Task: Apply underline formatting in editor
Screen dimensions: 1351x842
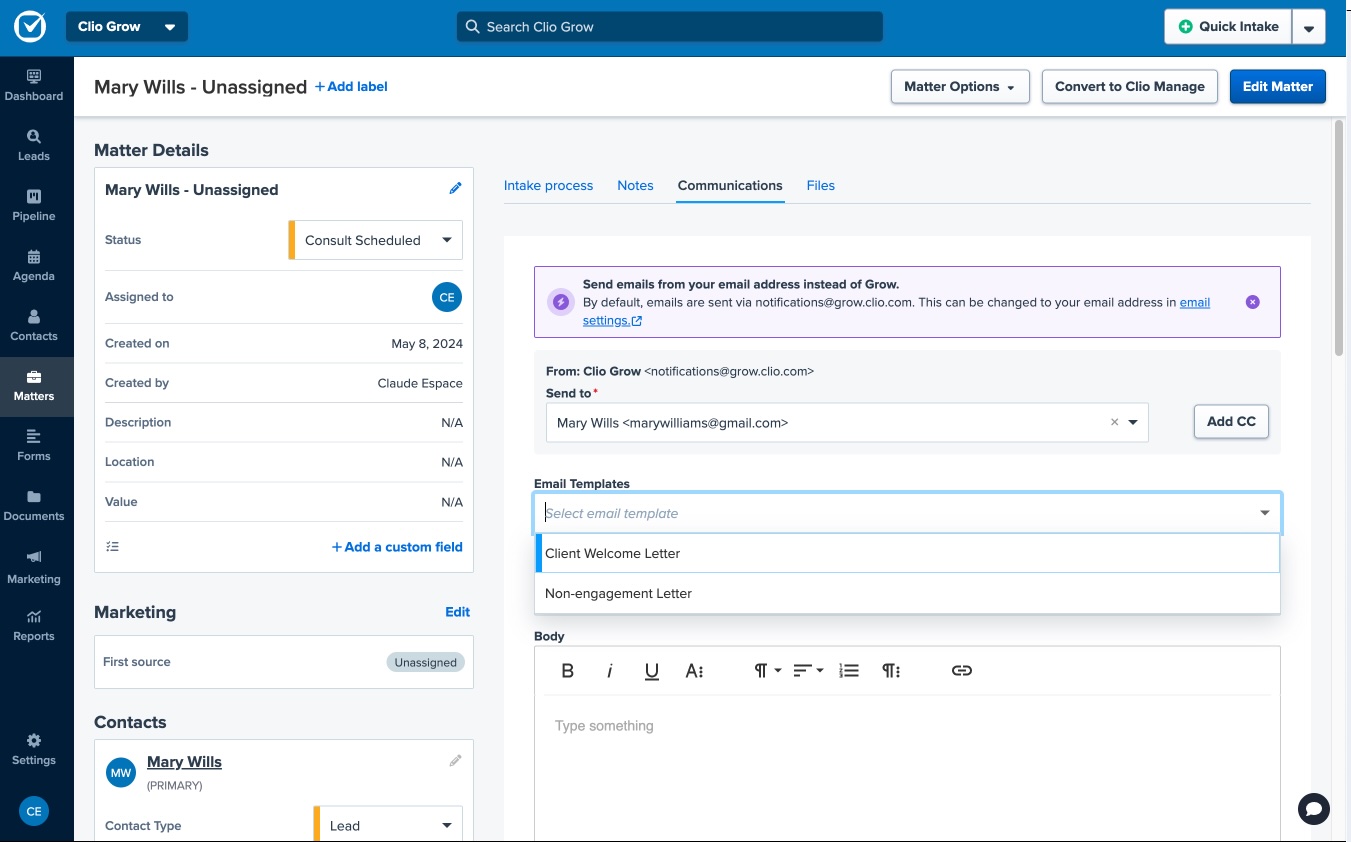Action: 652,671
